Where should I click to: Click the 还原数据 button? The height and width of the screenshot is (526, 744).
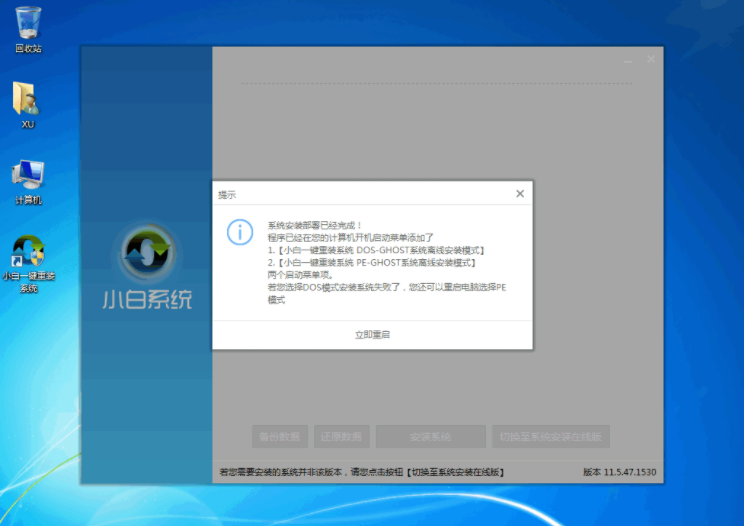342,436
